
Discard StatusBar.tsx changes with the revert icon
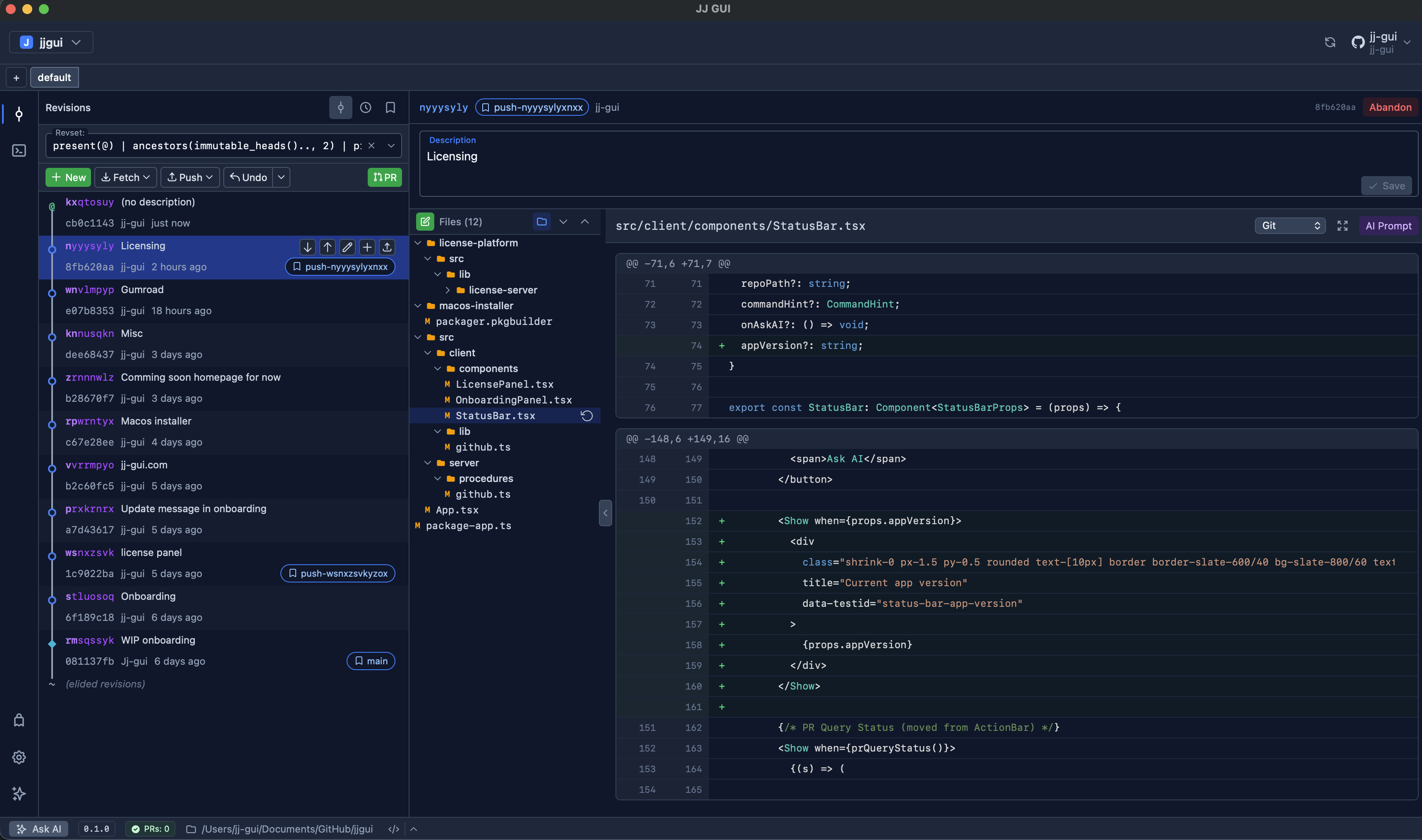pyautogui.click(x=587, y=415)
